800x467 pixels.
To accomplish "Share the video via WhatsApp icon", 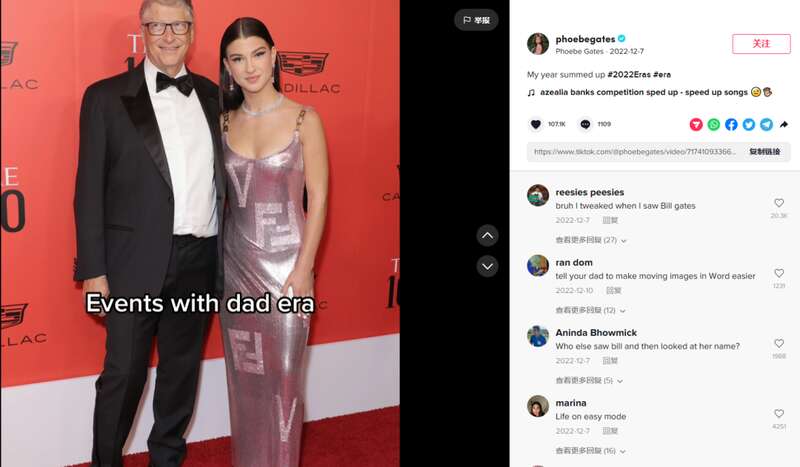I will pos(714,125).
